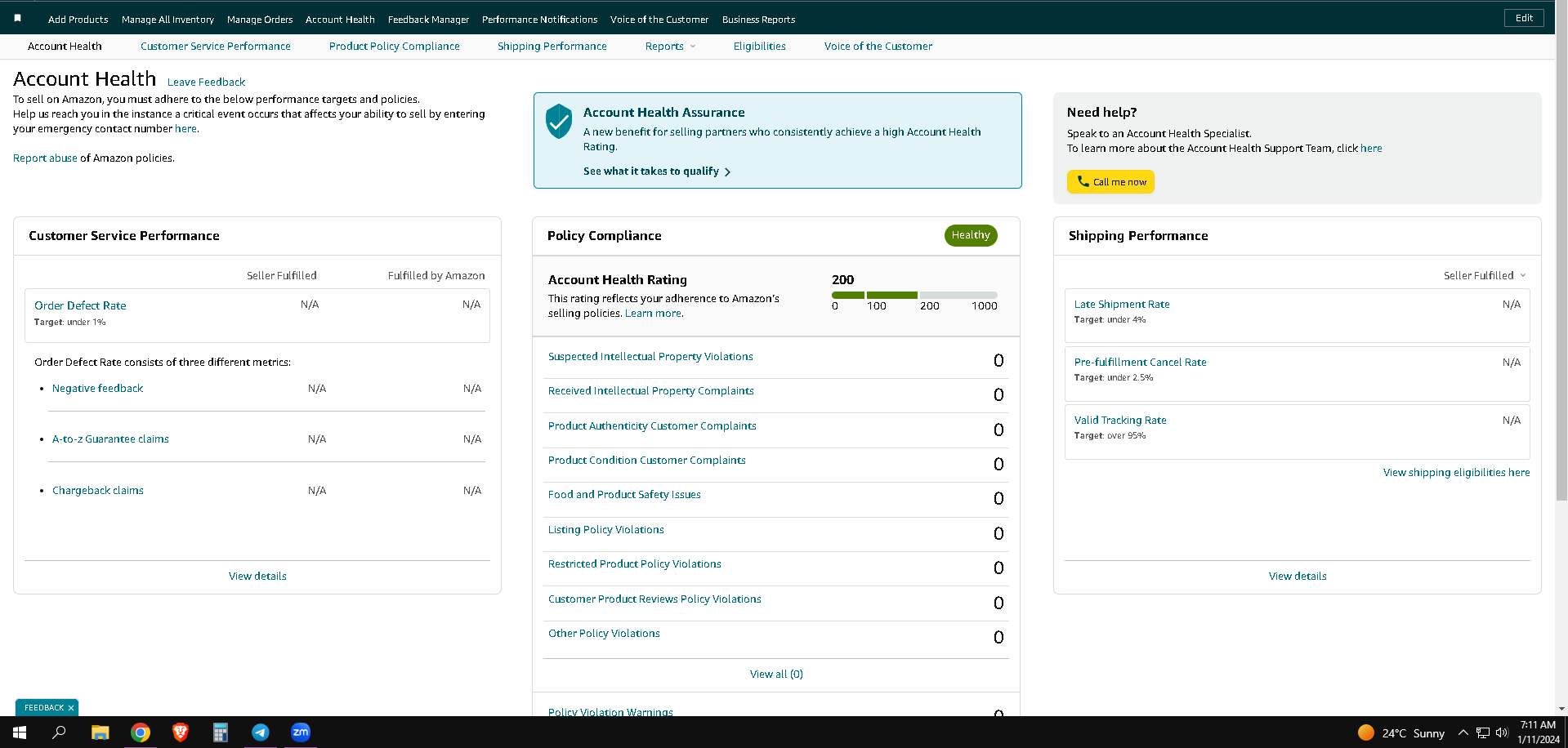Open Listing Policy Violations

pos(605,530)
